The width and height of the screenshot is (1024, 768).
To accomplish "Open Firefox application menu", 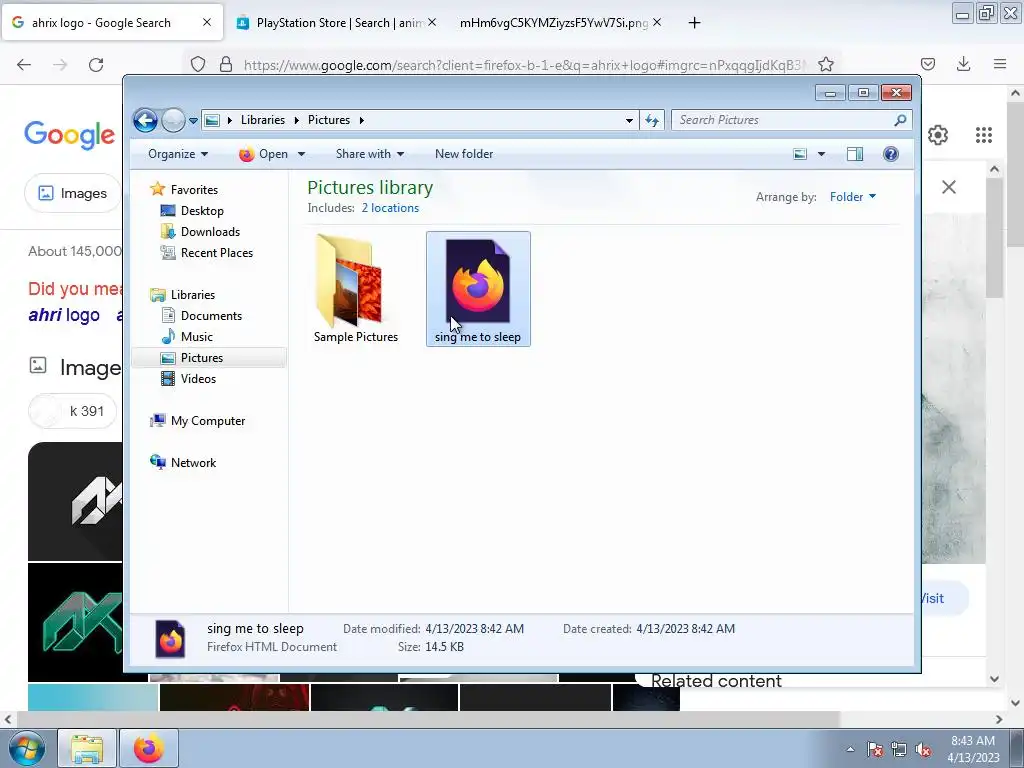I will coord(1000,64).
